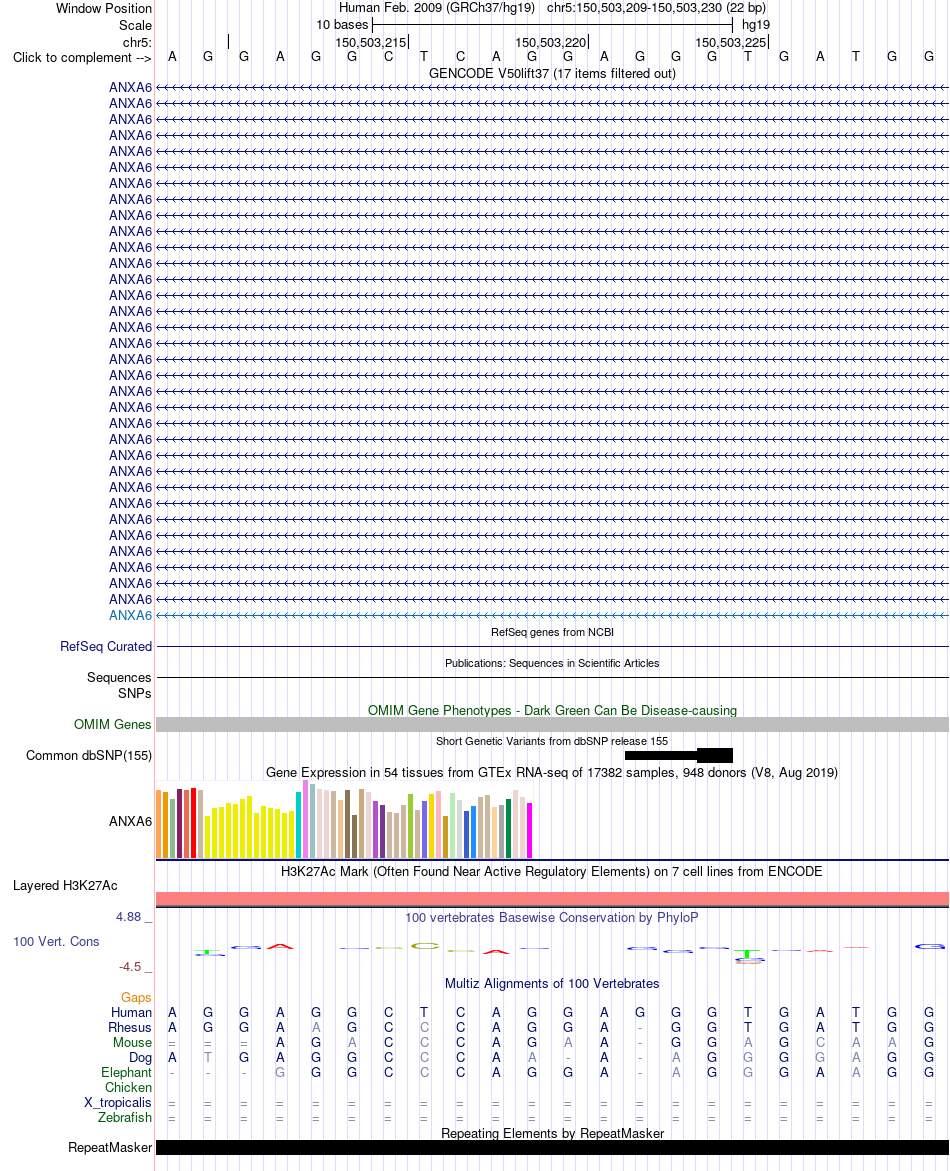
Task: Select the Elephant alignment row label
Action: pos(126,1072)
